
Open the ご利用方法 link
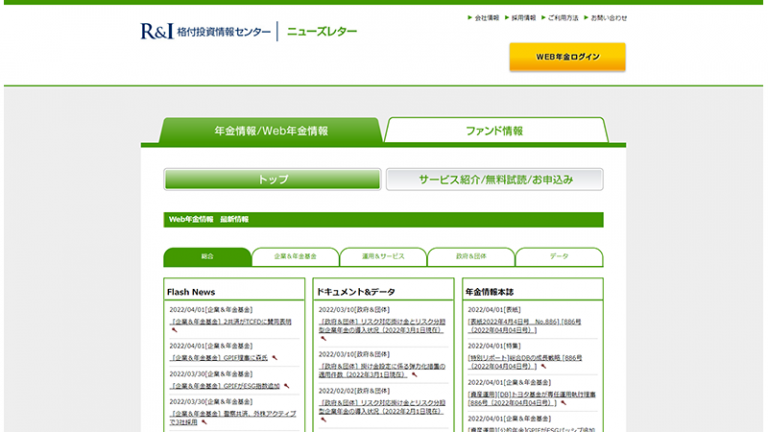pyautogui.click(x=563, y=18)
